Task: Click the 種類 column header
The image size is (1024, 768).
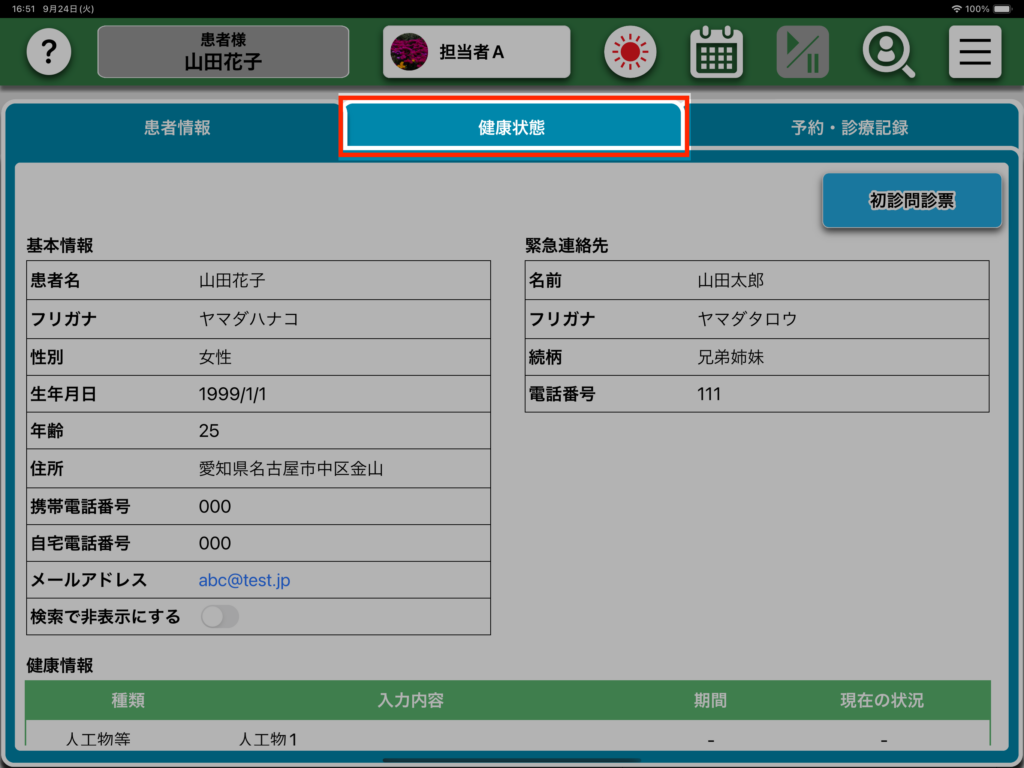Action: click(128, 700)
